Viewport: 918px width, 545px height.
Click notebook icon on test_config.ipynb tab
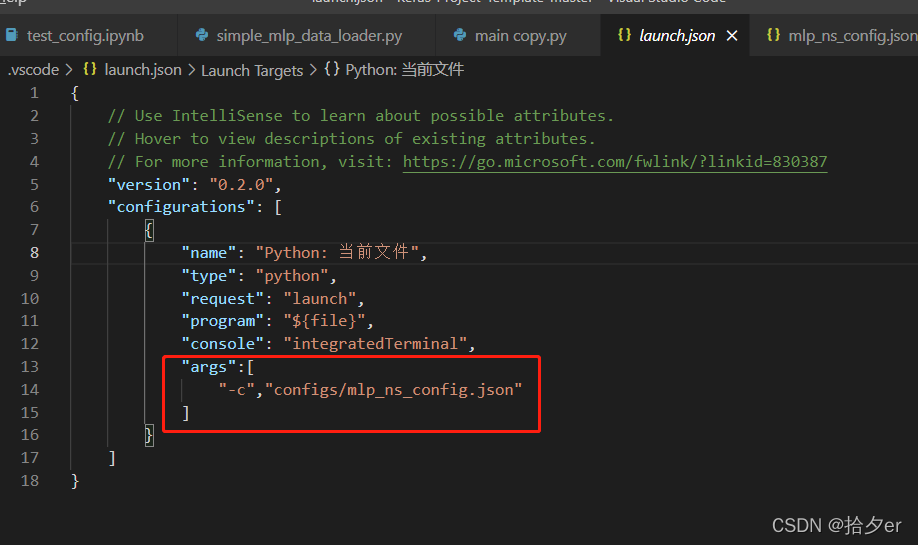pyautogui.click(x=12, y=35)
